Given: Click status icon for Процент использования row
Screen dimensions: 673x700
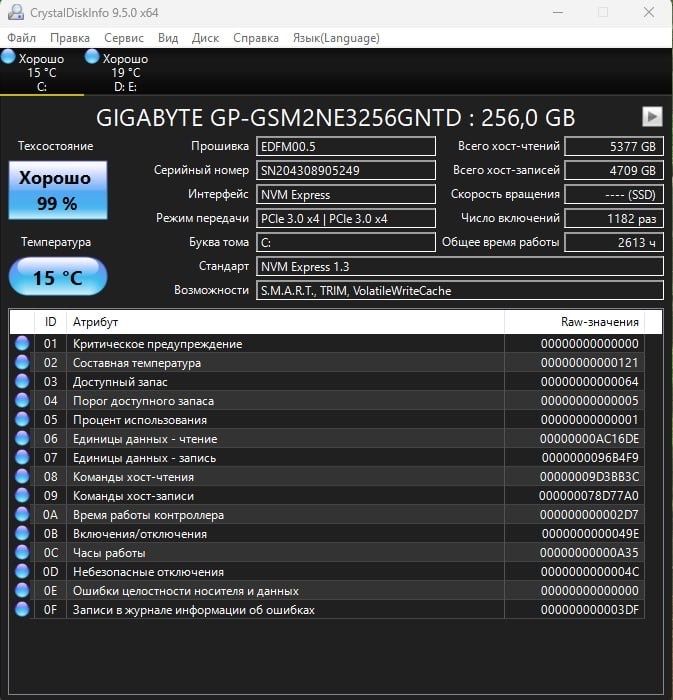Looking at the screenshot, I should click(22, 419).
